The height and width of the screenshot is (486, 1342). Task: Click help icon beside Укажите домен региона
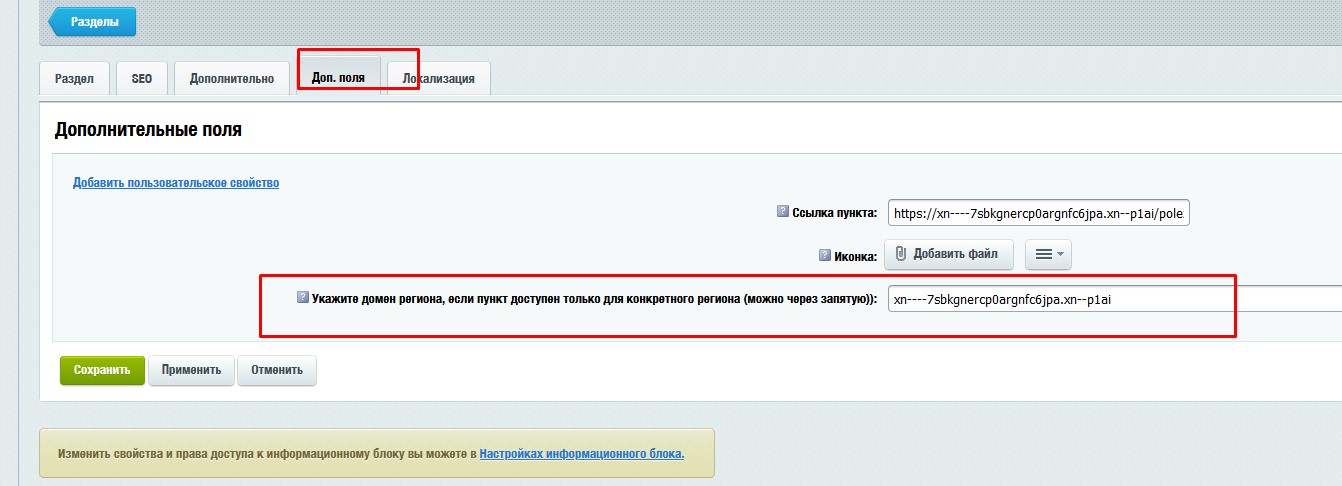point(303,298)
